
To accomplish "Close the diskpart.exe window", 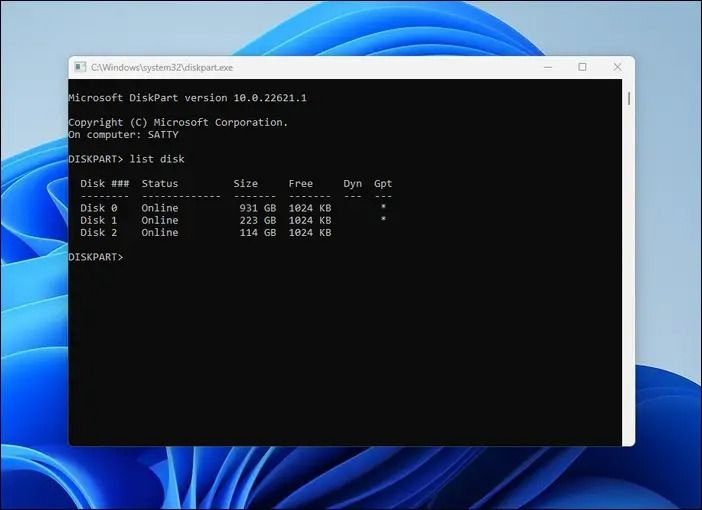I will [617, 67].
